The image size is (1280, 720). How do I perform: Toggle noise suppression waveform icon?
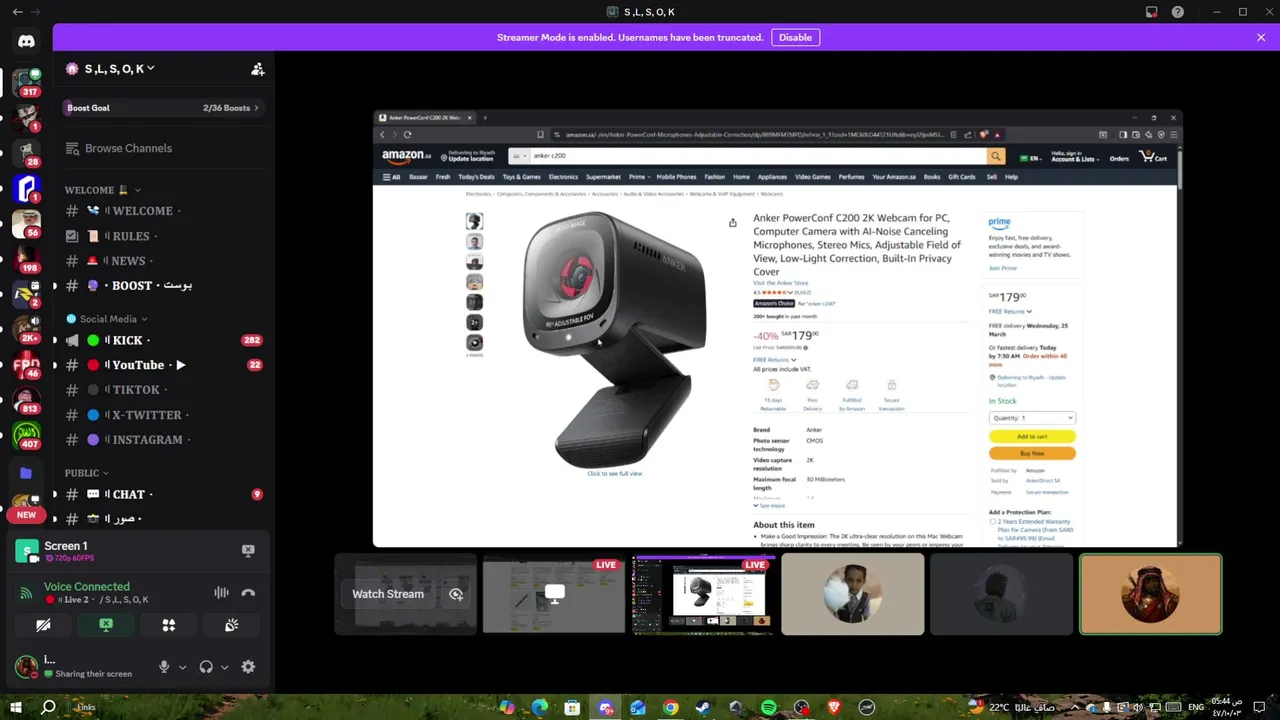click(x=221, y=593)
